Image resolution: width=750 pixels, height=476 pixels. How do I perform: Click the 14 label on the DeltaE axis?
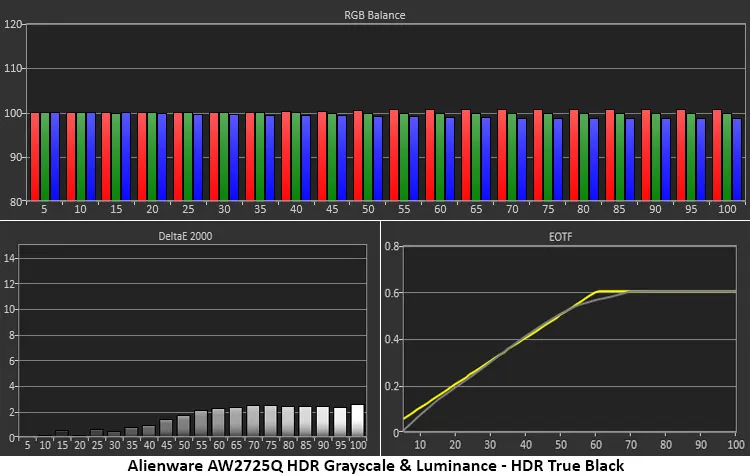point(11,258)
